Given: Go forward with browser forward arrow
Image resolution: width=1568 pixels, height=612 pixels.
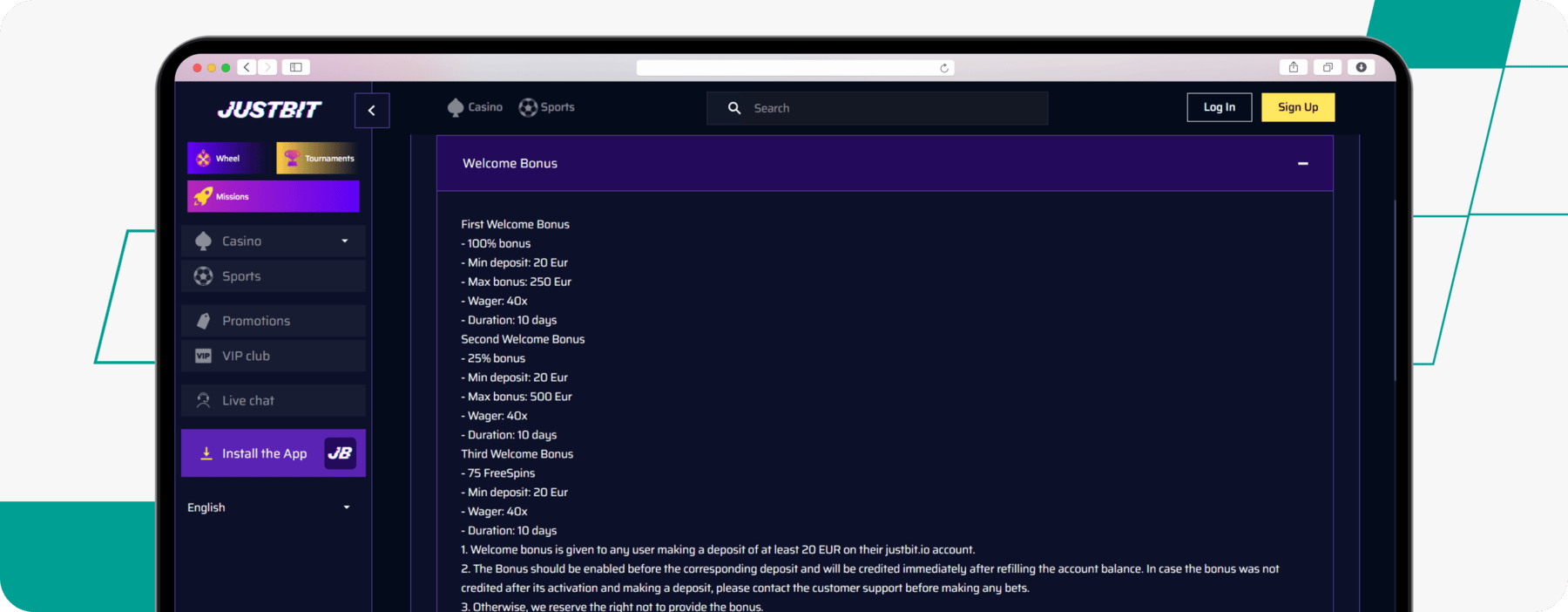Looking at the screenshot, I should (x=267, y=67).
